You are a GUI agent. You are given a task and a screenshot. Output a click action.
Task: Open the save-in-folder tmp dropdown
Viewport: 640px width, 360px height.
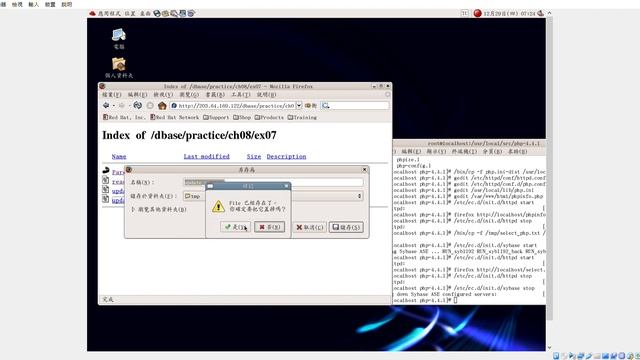tap(273, 196)
